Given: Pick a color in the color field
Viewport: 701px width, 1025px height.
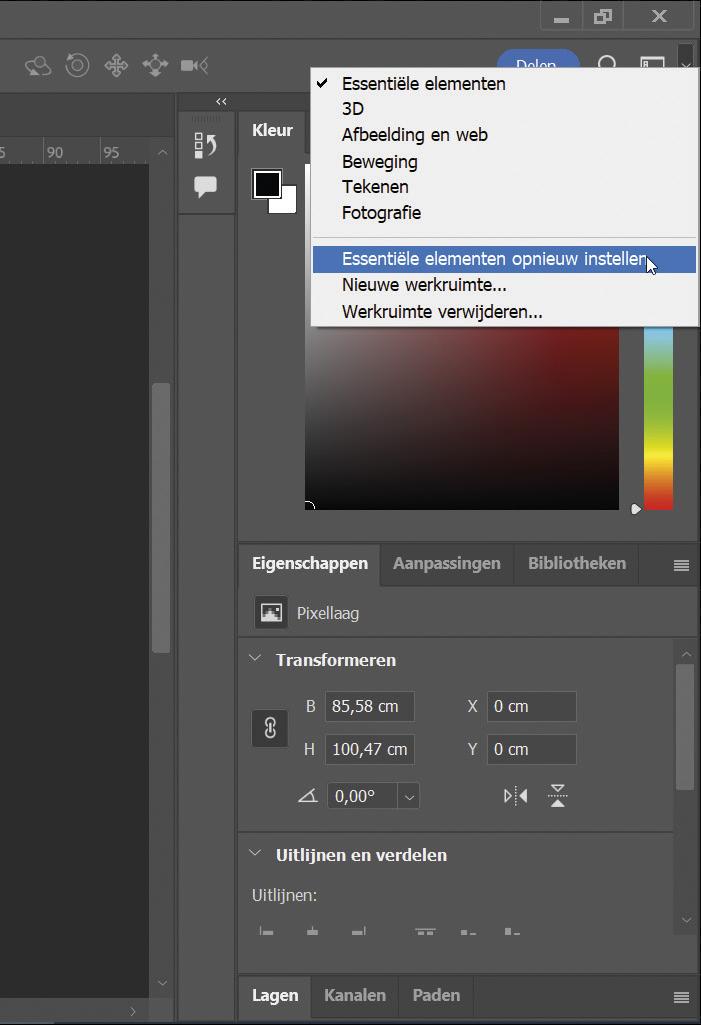Looking at the screenshot, I should [462, 418].
